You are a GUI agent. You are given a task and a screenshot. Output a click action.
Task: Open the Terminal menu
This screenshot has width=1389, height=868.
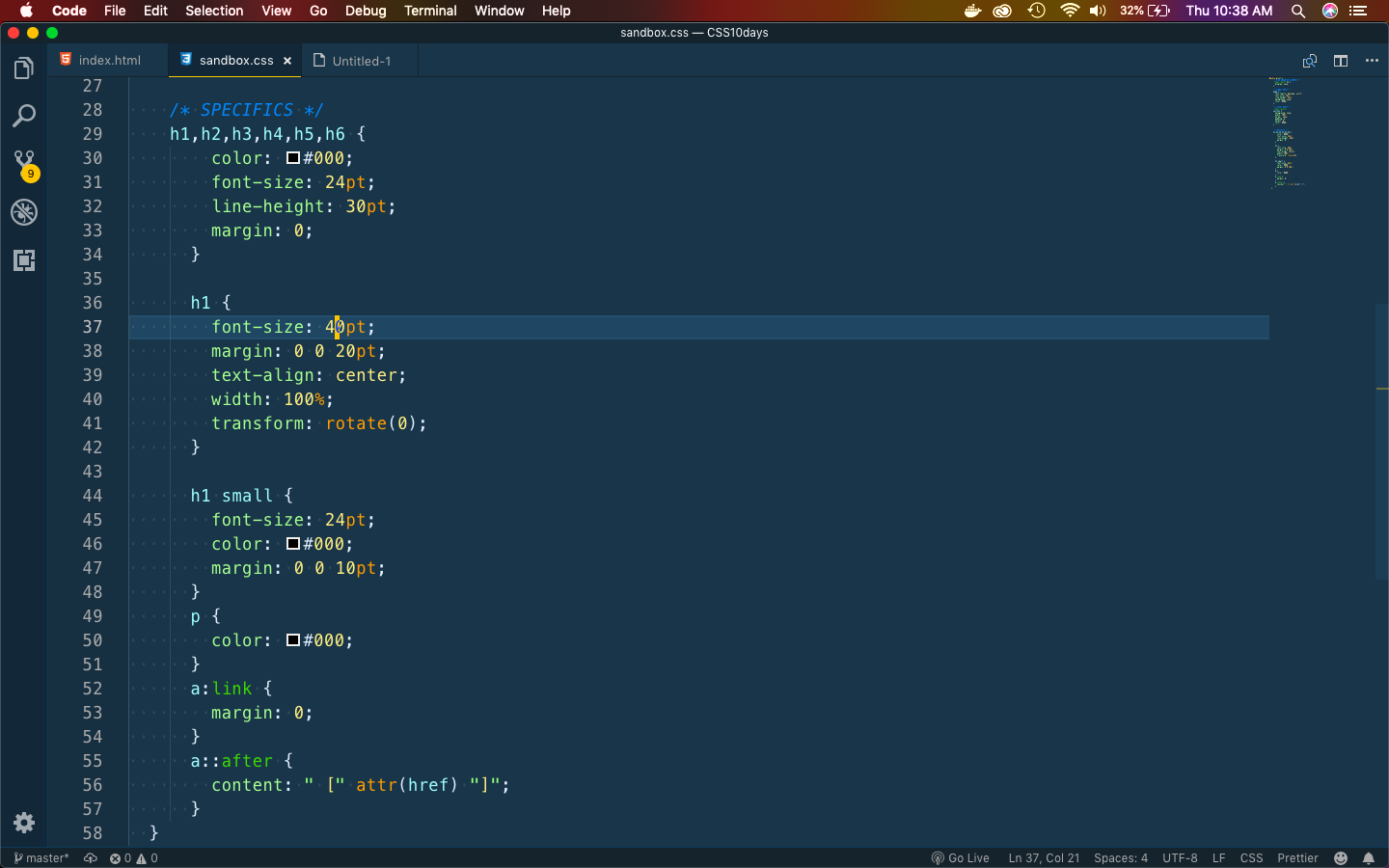click(x=430, y=11)
